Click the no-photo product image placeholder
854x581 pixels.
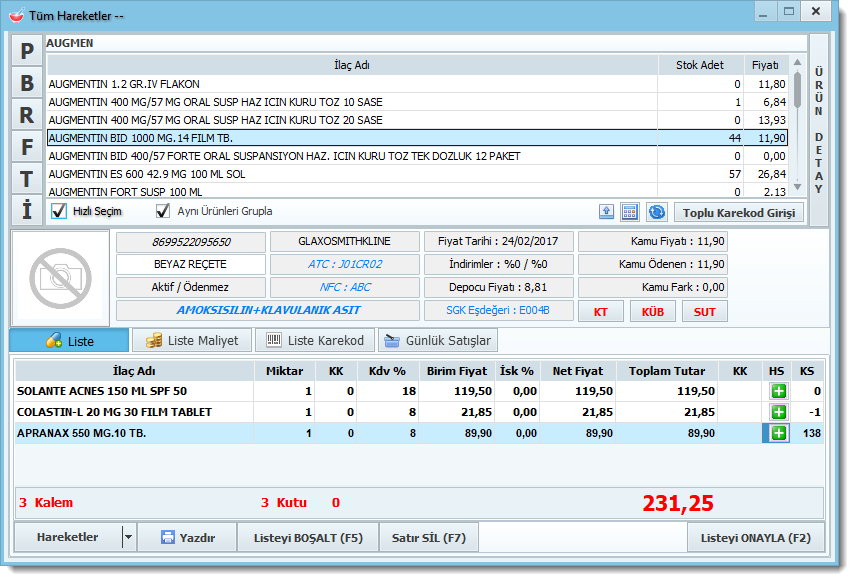(x=60, y=278)
